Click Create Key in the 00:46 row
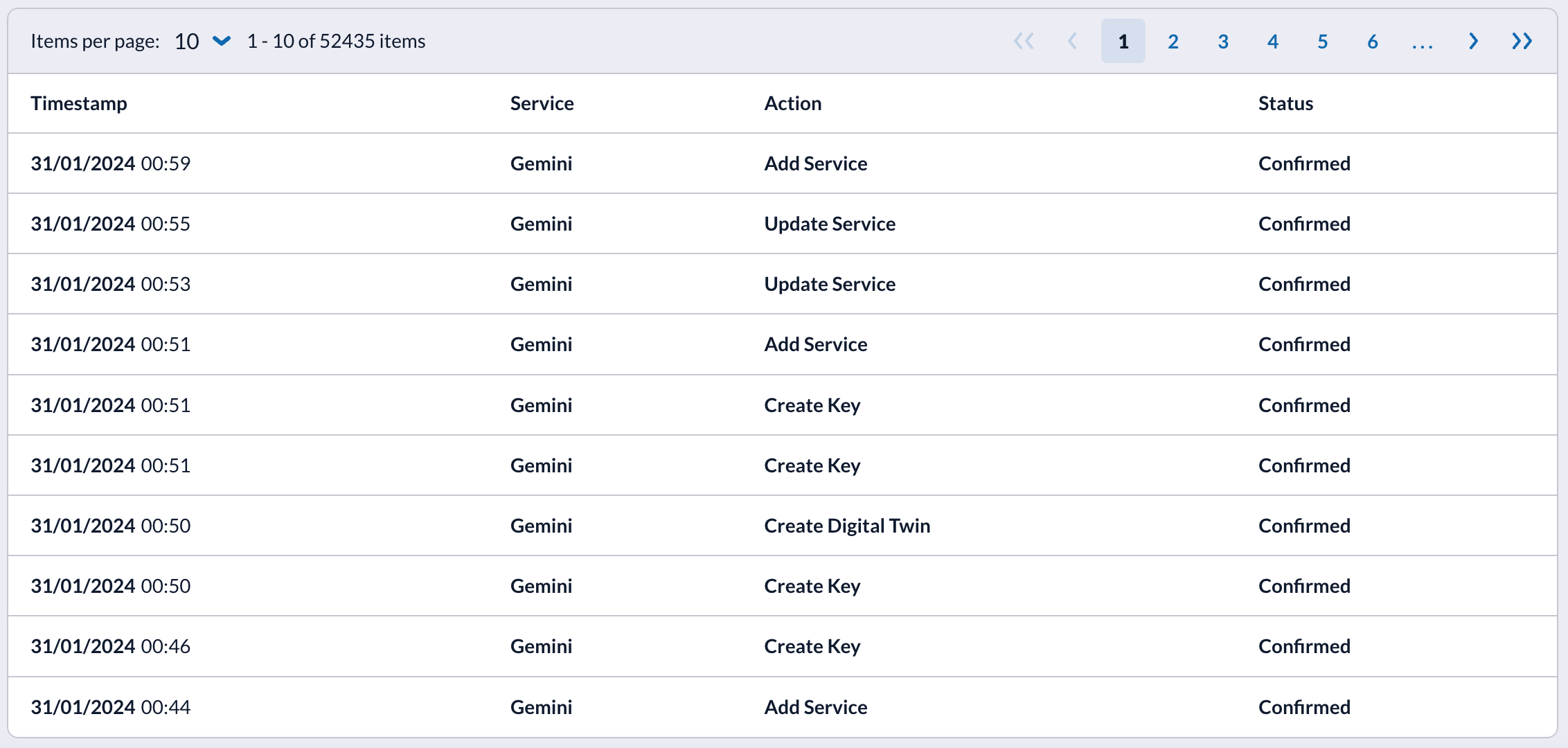 click(x=812, y=646)
